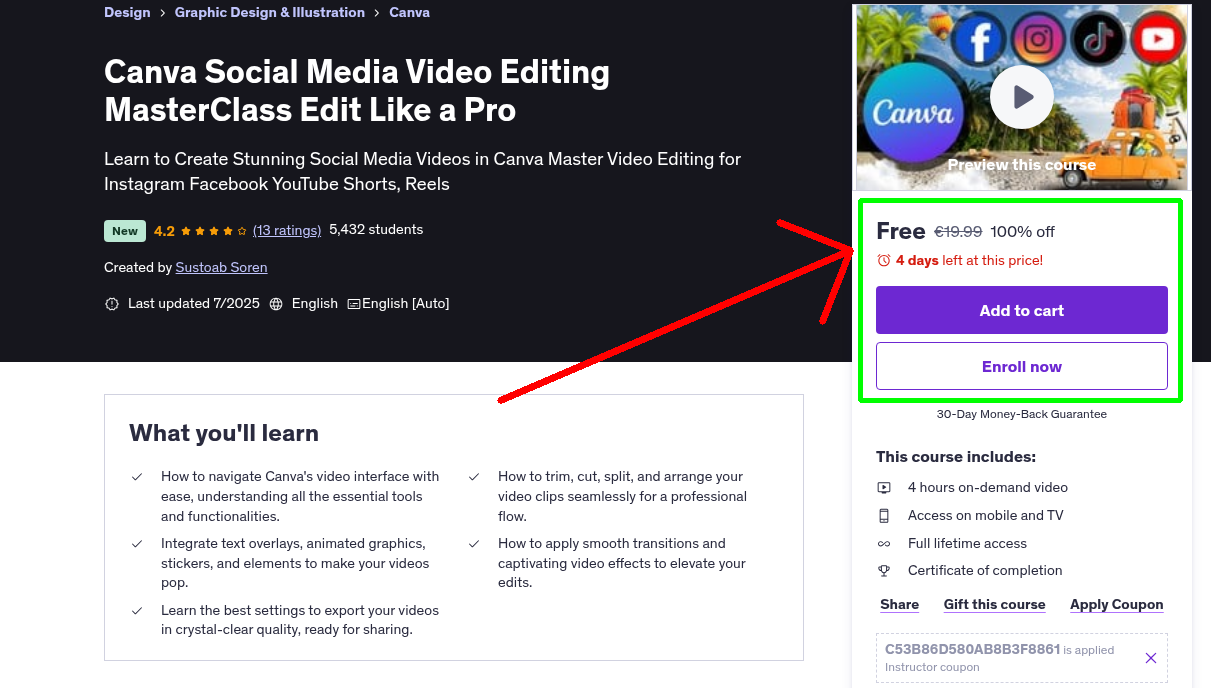Click 'Access on mobile and TV' text
The height and width of the screenshot is (688, 1211).
pyautogui.click(x=986, y=516)
